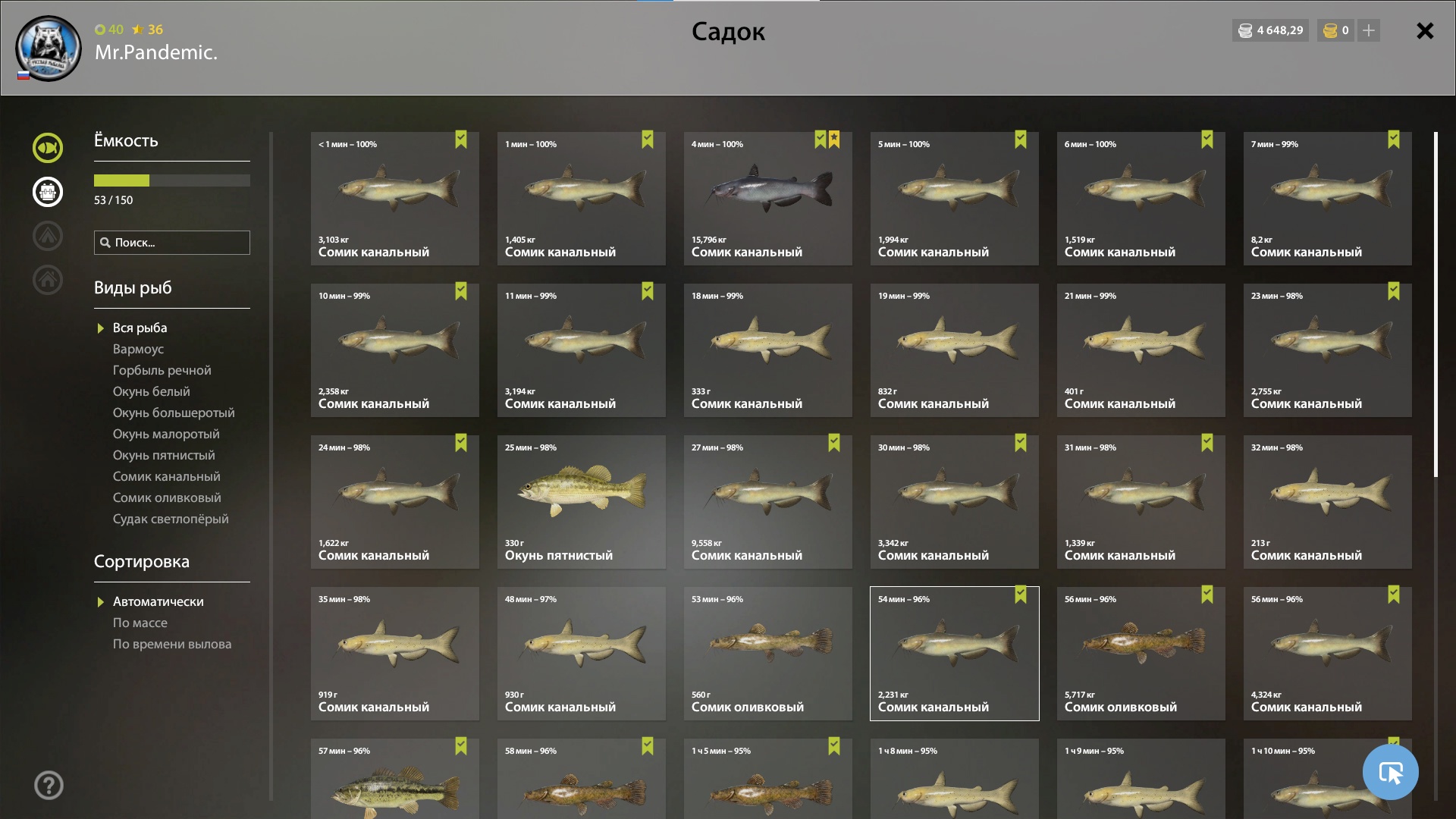Toggle the star marker on 15,796 кг catfish
Image resolution: width=1456 pixels, height=819 pixels.
click(834, 140)
